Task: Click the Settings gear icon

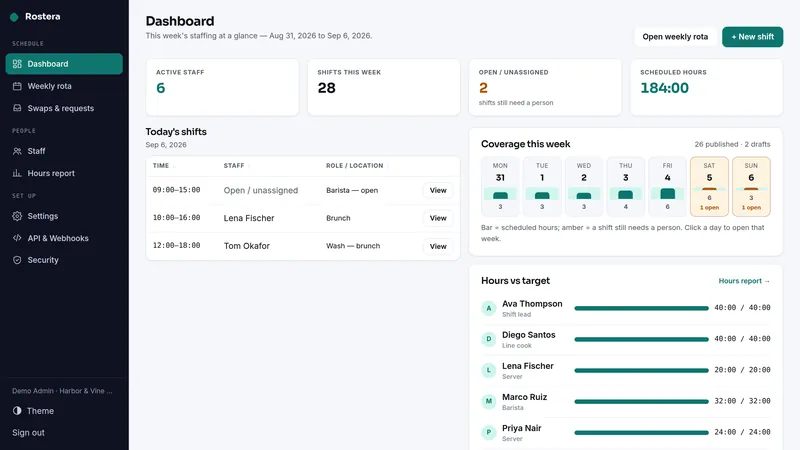Action: (x=17, y=216)
